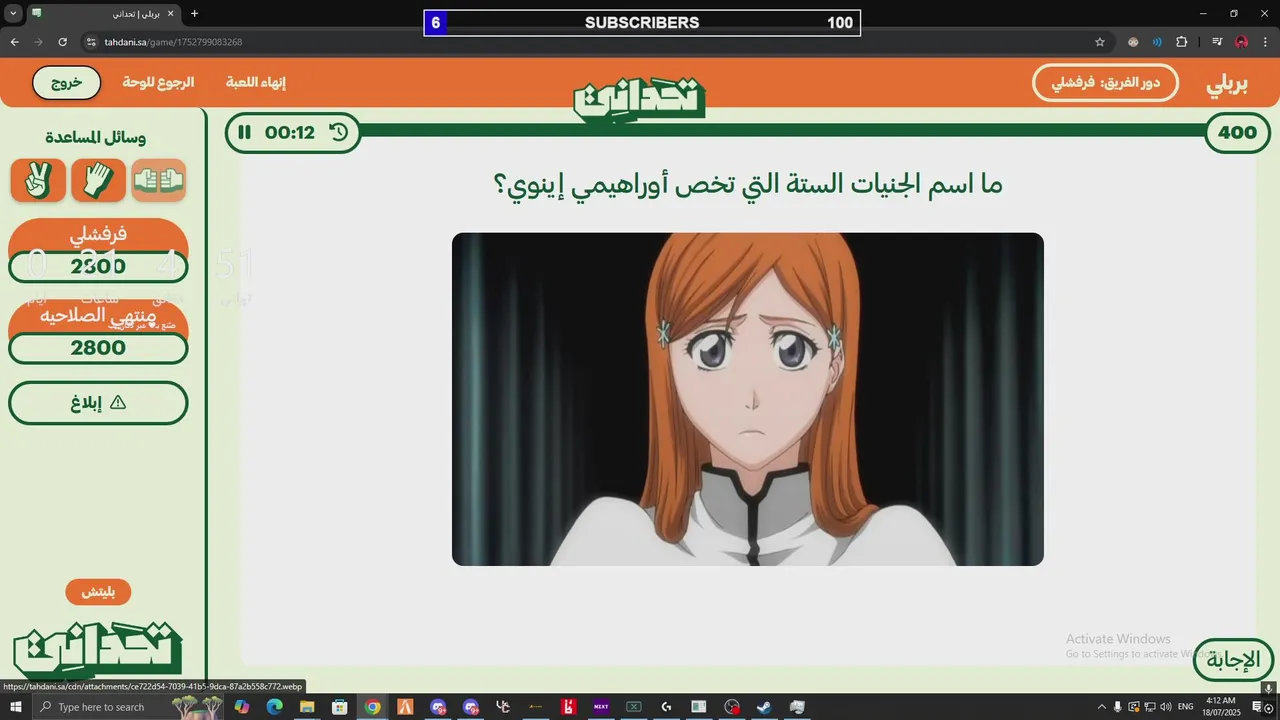The image size is (1280, 720).
Task: Open File Explorer from the taskbar
Action: pos(307,707)
